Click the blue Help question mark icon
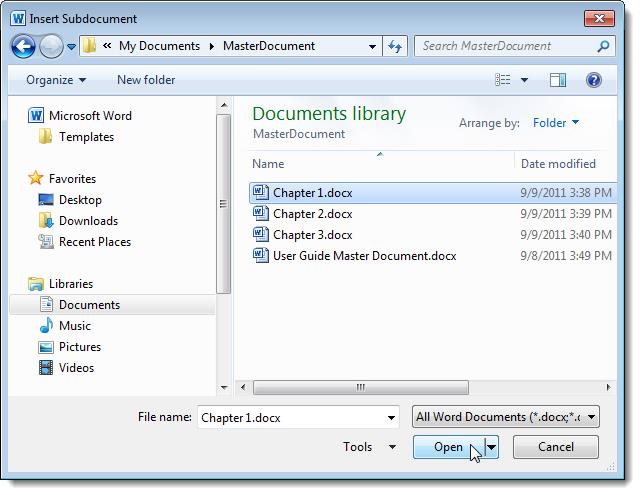Screen dimensions: 640x495 pyautogui.click(x=593, y=80)
